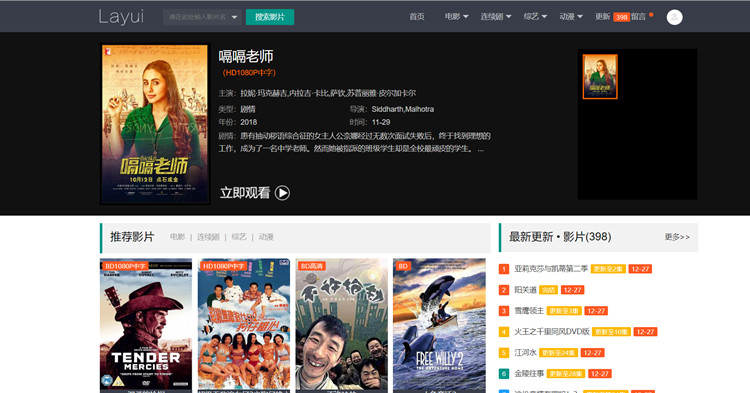Click the 最新更新·影片(398) heading
Image resolution: width=750 pixels, height=393 pixels.
[x=560, y=237]
